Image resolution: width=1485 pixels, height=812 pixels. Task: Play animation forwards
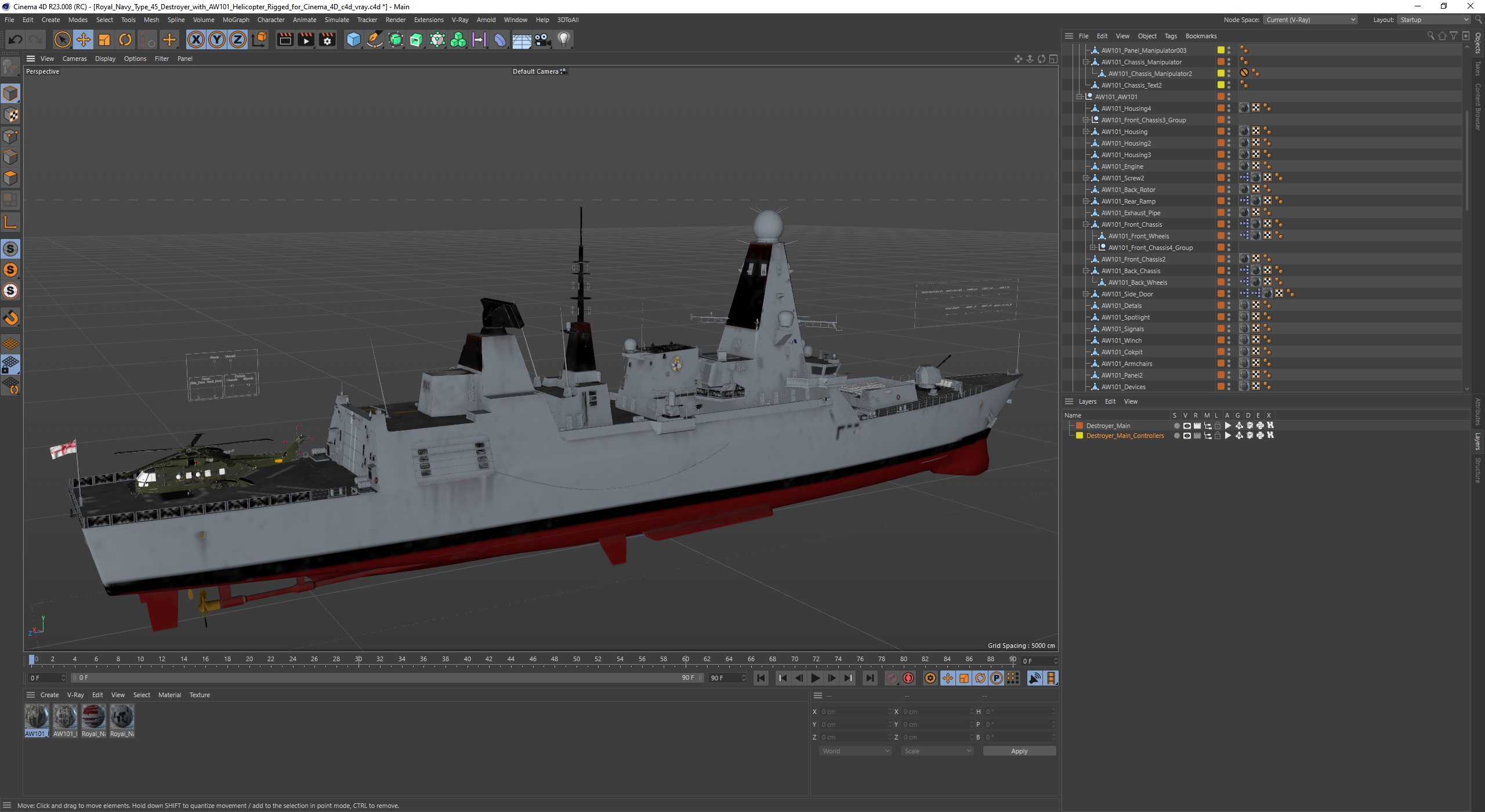pyautogui.click(x=816, y=678)
